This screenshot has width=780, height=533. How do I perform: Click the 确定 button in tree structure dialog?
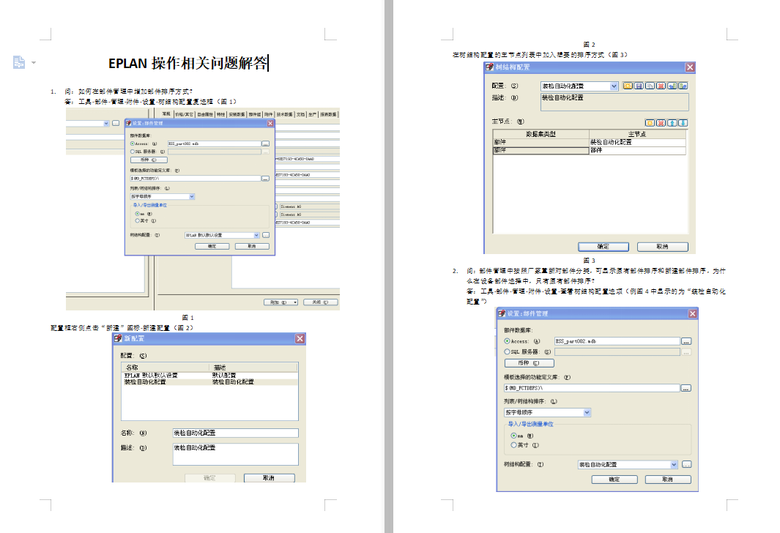603,245
